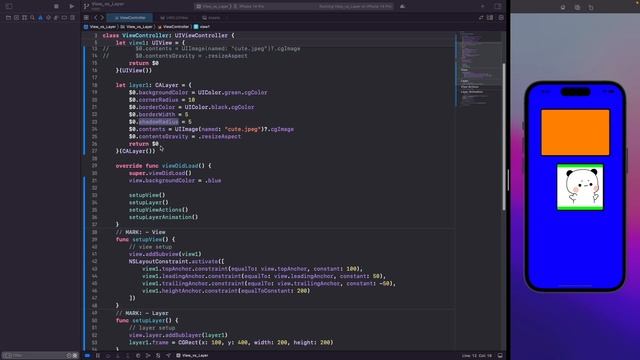This screenshot has height=360, width=640.
Task: Click the panda image layer in Simulator
Action: (x=580, y=187)
